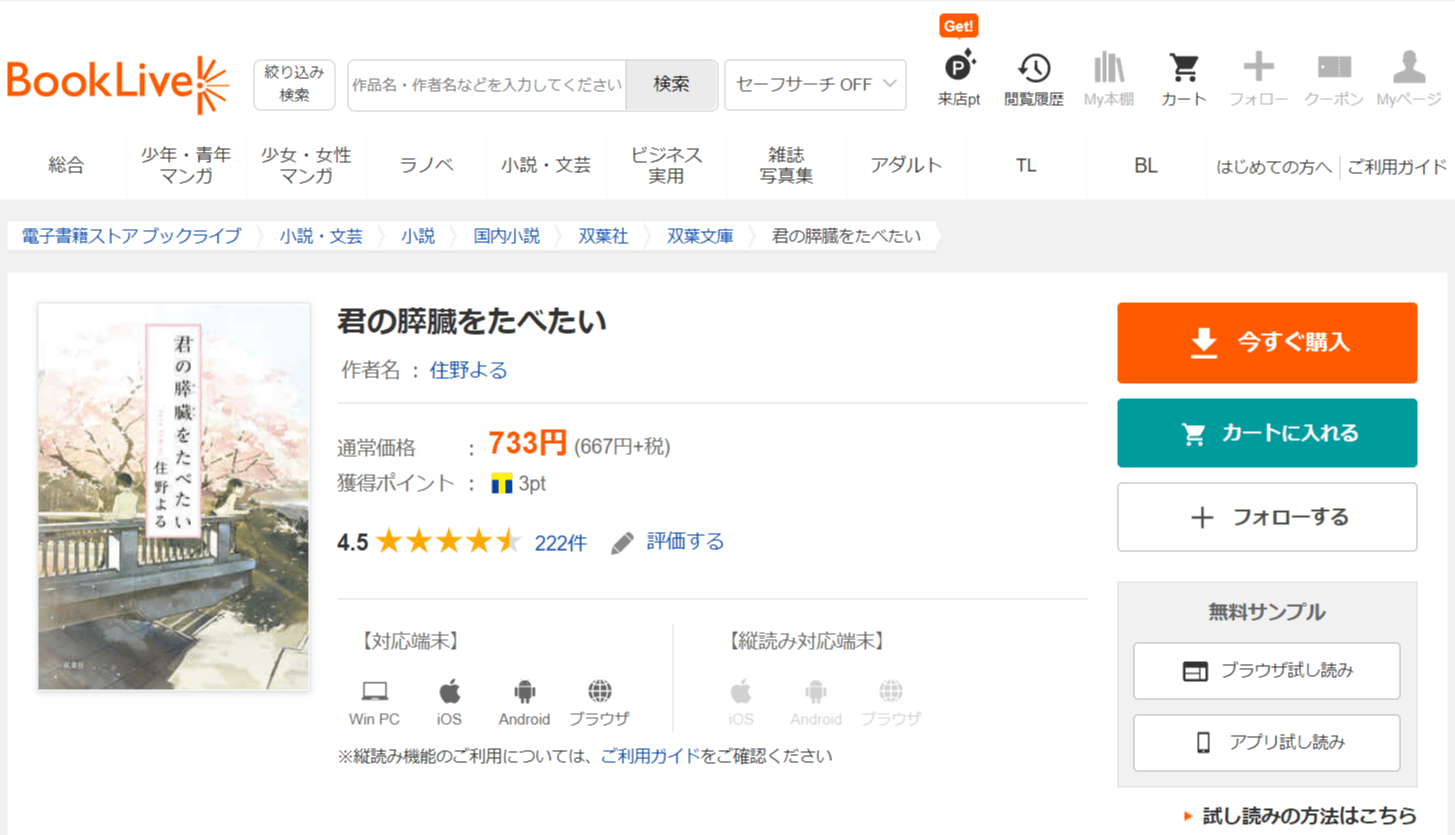The width and height of the screenshot is (1455, 835).
Task: Click the BookLive logo
Action: click(x=118, y=84)
